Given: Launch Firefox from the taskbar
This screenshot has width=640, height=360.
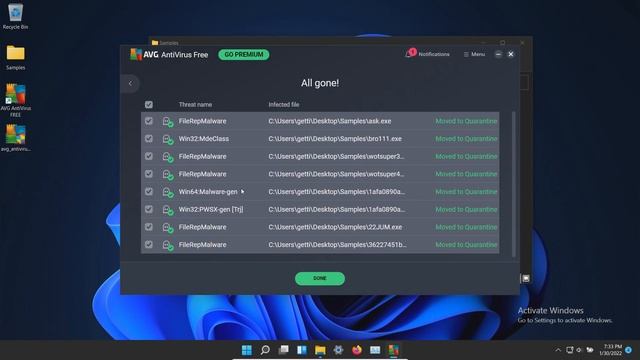Looking at the screenshot, I should 357,350.
